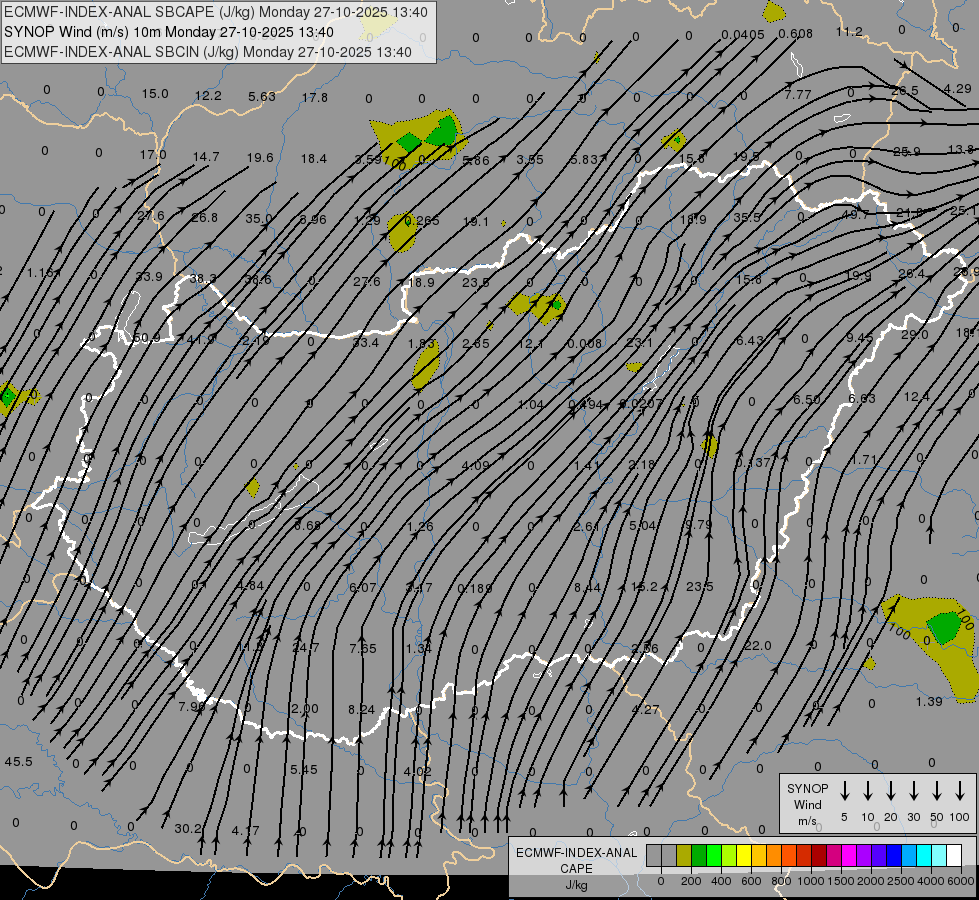
Task: Click the 6000 tick label on CAPE scale
Action: 961,881
